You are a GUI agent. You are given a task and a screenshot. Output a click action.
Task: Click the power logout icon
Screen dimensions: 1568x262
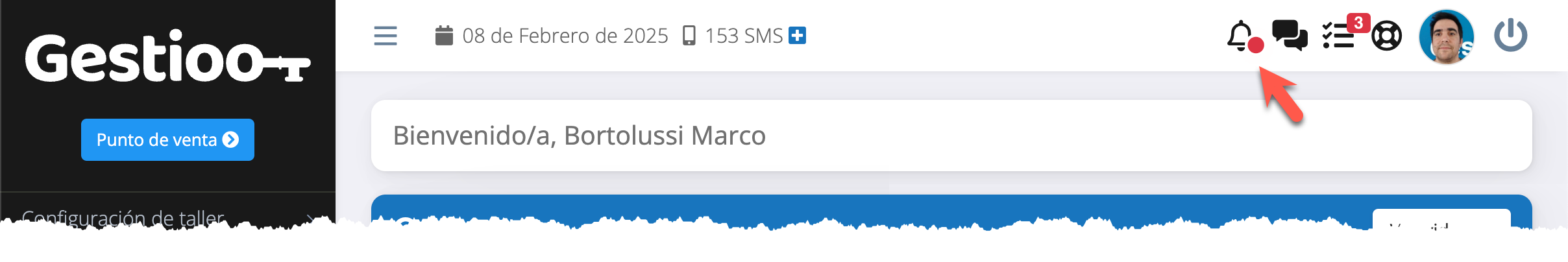click(1511, 35)
